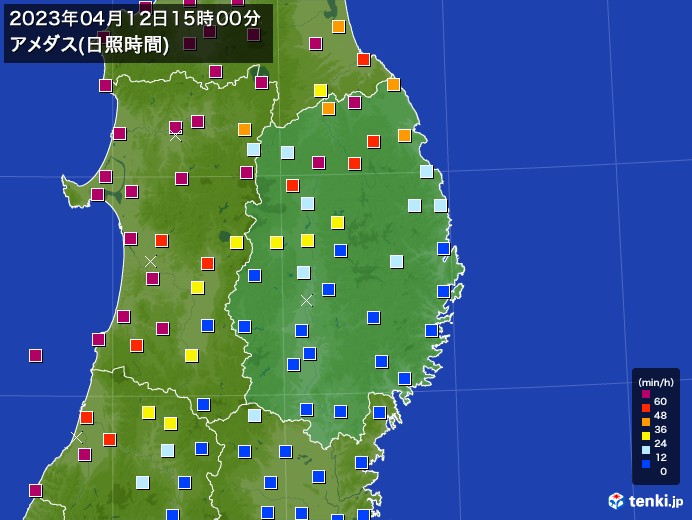The height and width of the screenshot is (520, 692).
Task: Click the lone purple station marker out at sea
Action: [x=35, y=355]
